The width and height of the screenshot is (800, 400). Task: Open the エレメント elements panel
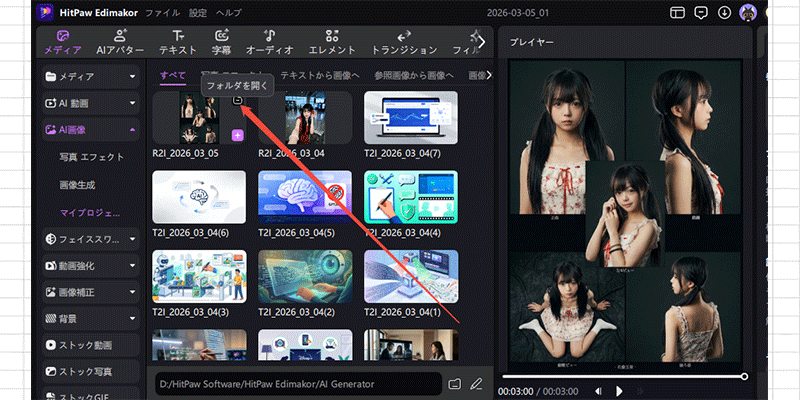click(331, 41)
